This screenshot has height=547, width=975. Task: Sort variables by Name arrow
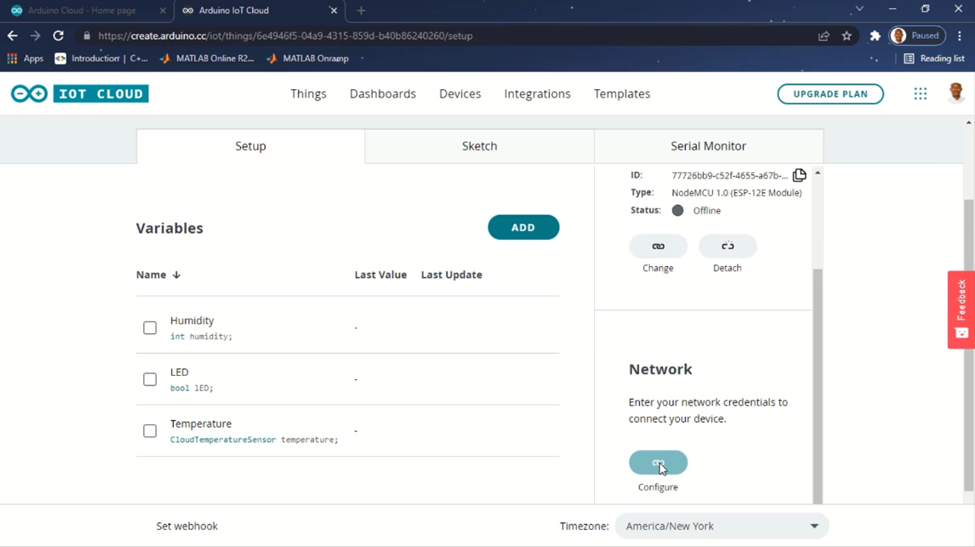pyautogui.click(x=177, y=275)
